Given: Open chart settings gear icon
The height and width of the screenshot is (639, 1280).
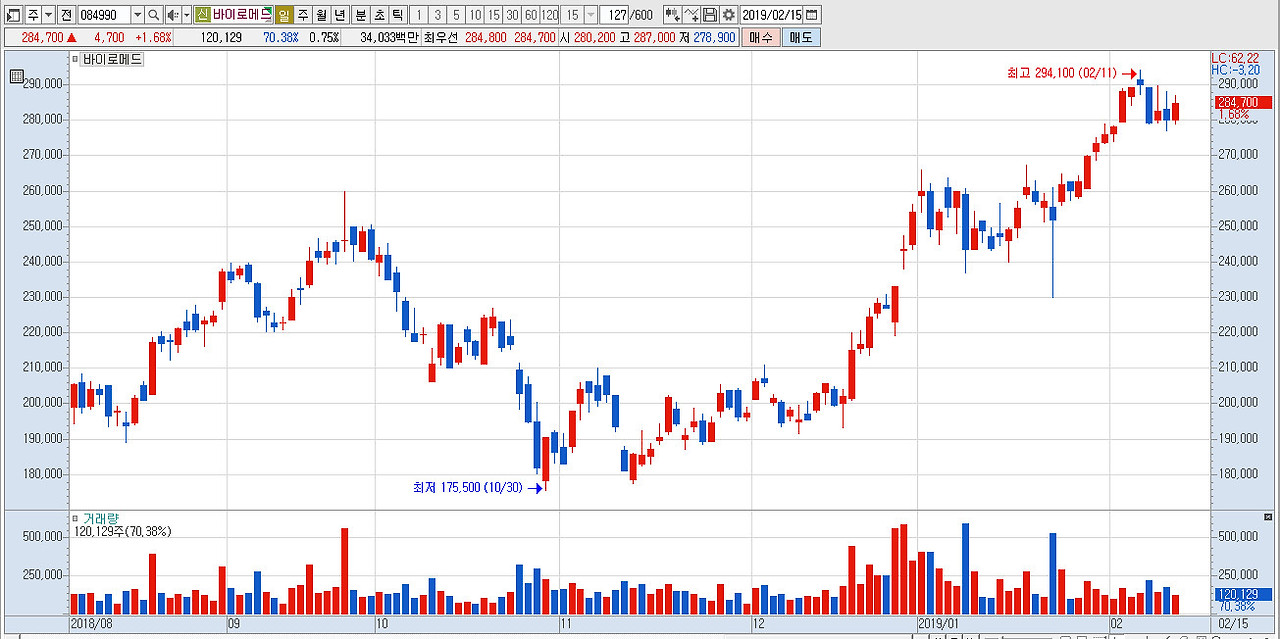Looking at the screenshot, I should coord(728,15).
